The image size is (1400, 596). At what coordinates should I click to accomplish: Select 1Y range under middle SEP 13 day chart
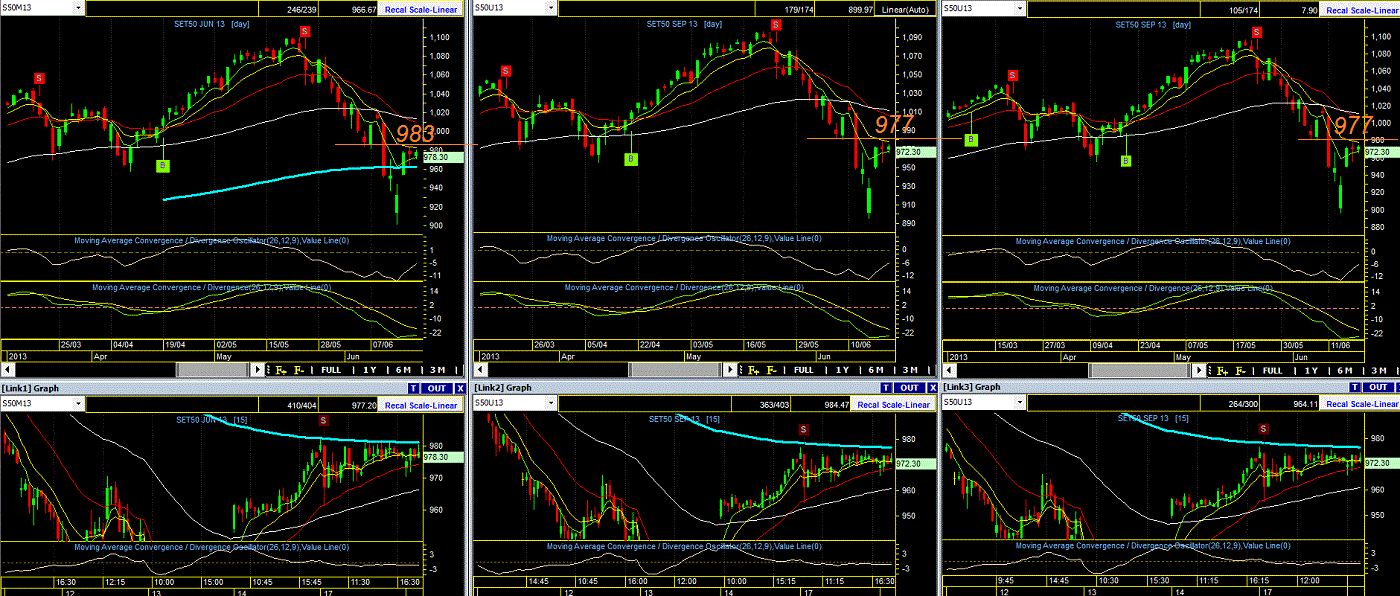(842, 370)
